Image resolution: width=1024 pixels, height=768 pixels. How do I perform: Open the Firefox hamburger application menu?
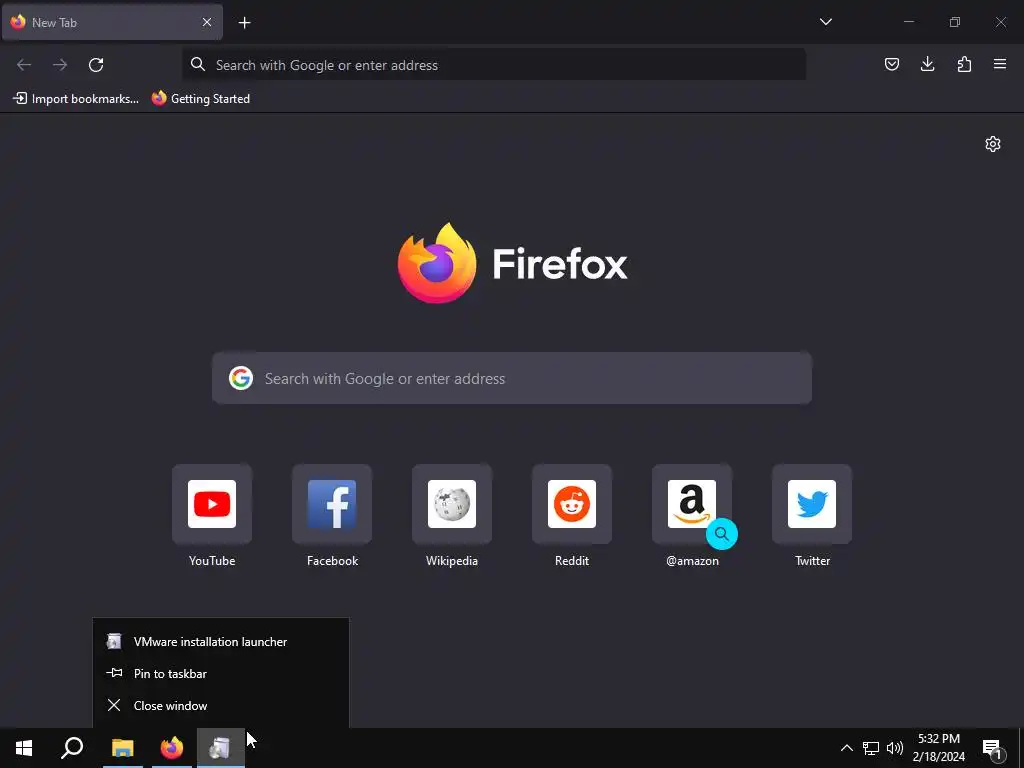1000,64
